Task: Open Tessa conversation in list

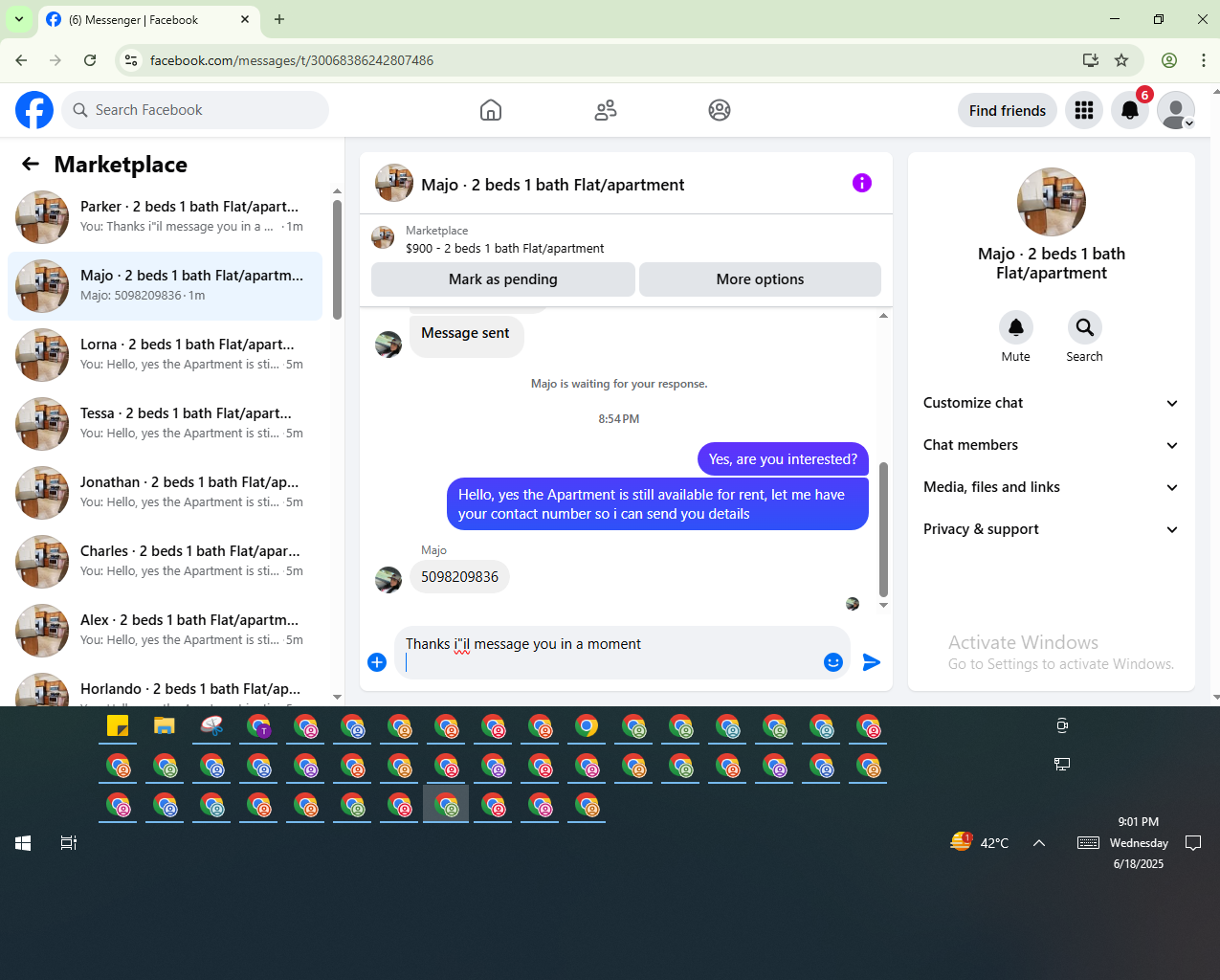Action: tap(165, 424)
